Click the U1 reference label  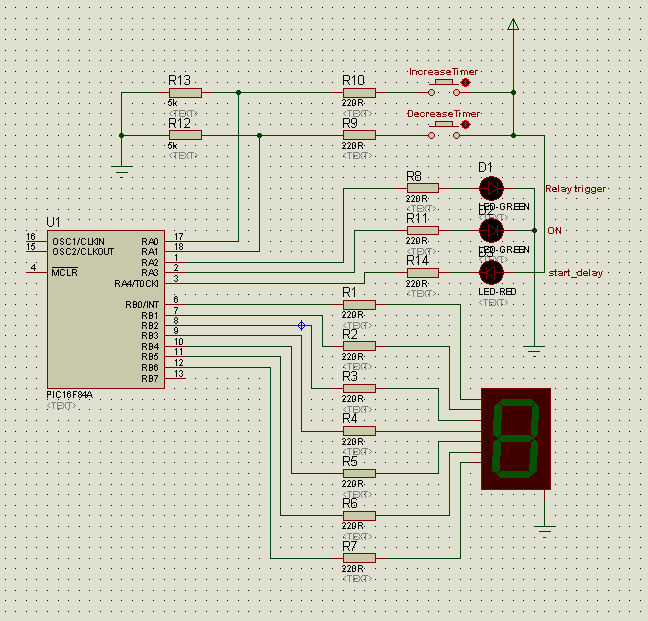pos(53,223)
